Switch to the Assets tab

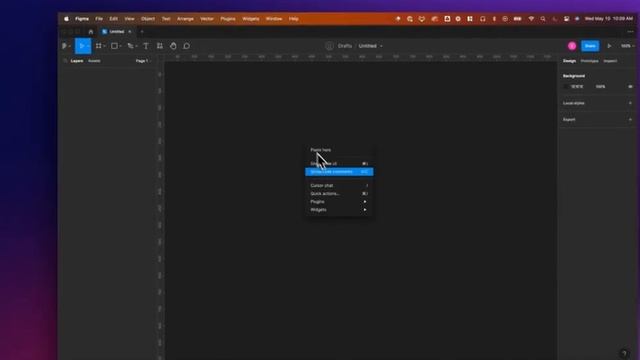(94, 61)
